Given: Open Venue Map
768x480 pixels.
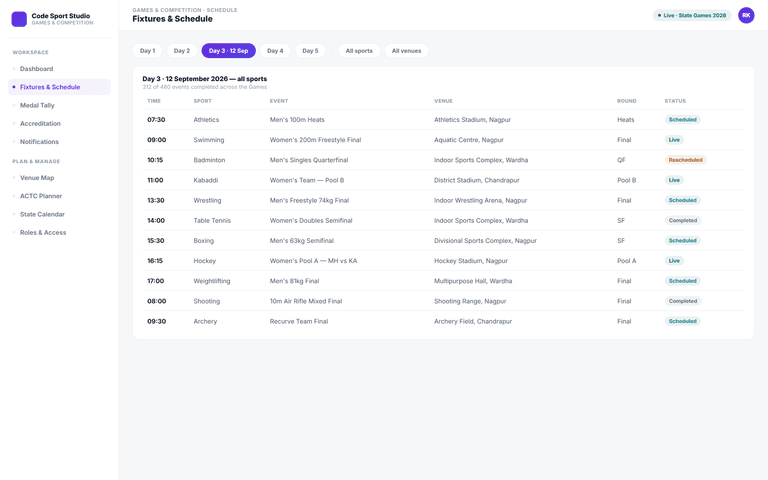Looking at the screenshot, I should (59, 178).
